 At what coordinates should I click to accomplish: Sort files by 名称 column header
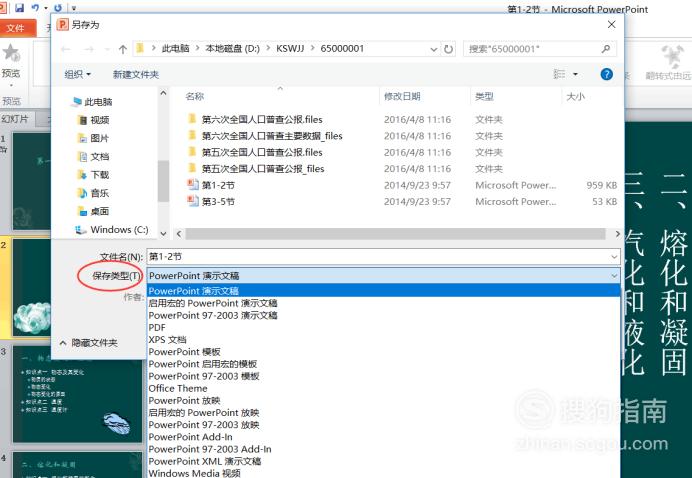[x=195, y=96]
